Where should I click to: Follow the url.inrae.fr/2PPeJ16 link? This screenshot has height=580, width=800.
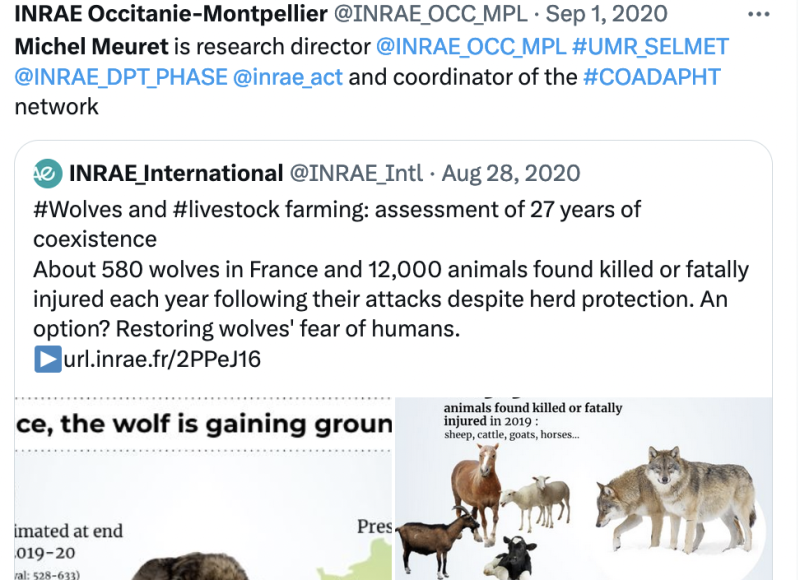162,359
